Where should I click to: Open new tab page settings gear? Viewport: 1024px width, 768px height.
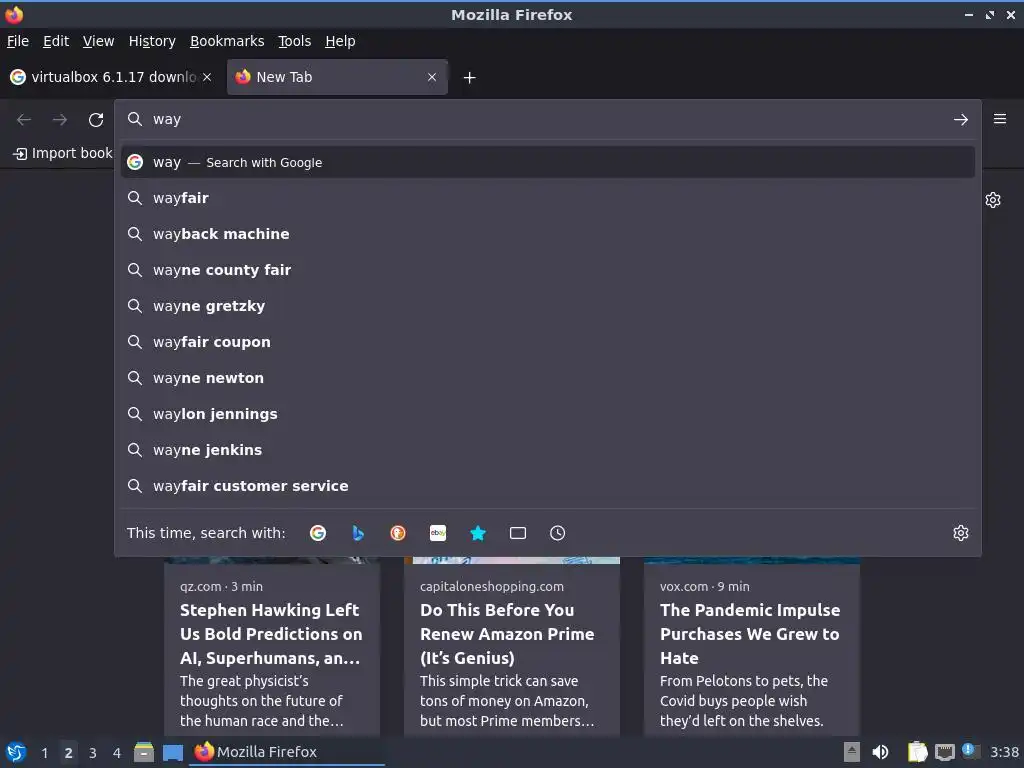coord(993,200)
